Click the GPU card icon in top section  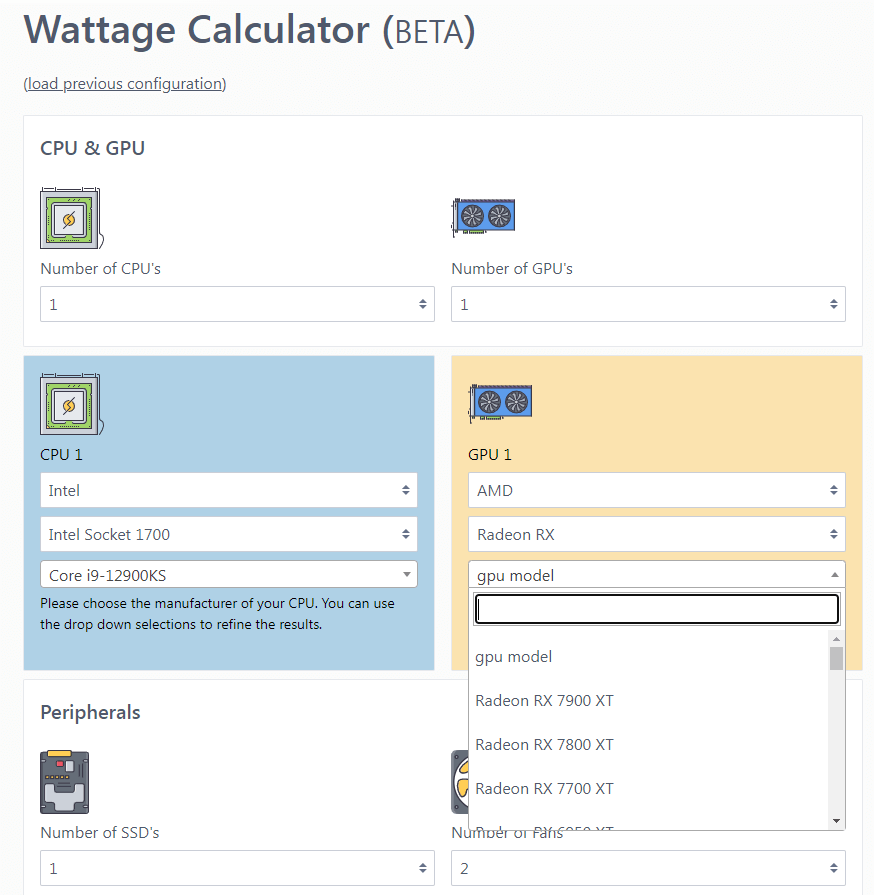pyautogui.click(x=484, y=216)
